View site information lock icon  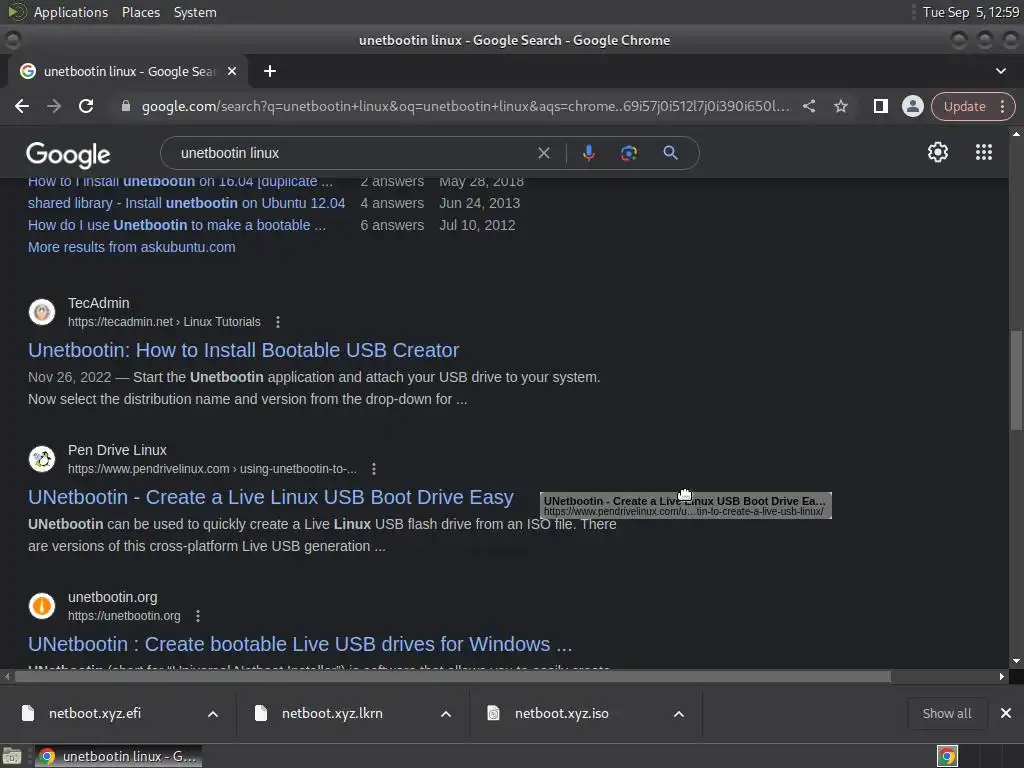click(x=126, y=106)
